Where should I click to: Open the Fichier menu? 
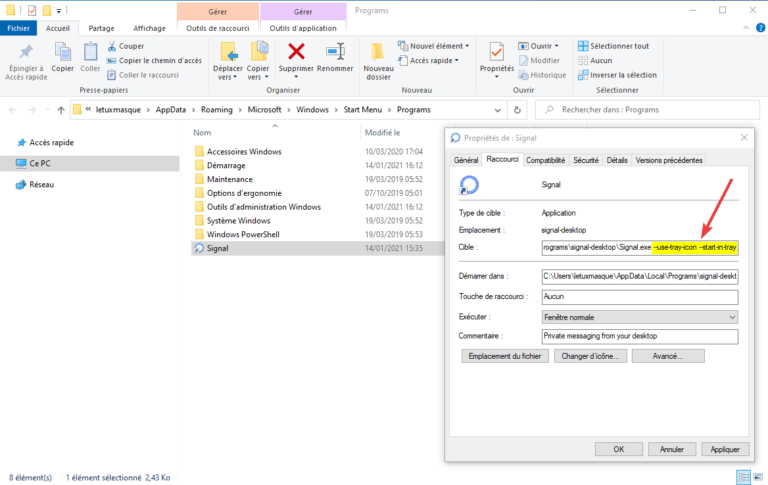(18, 28)
